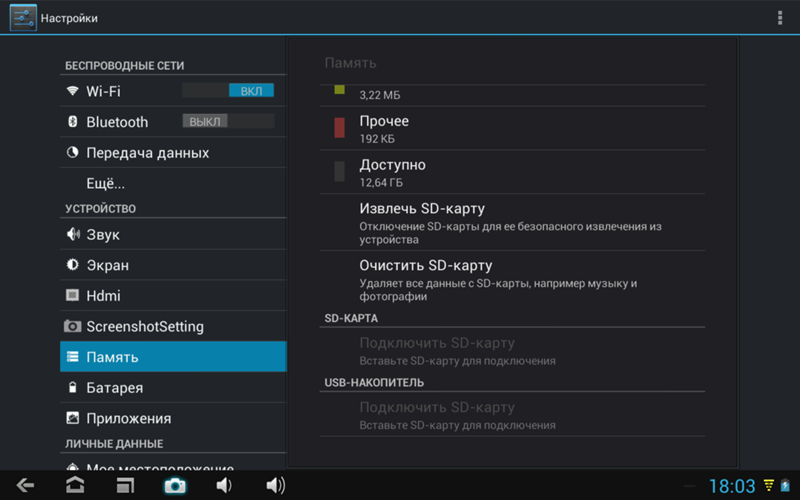This screenshot has height=500, width=800.
Task: Tap the screenshot camera button in navbar
Action: pyautogui.click(x=175, y=486)
